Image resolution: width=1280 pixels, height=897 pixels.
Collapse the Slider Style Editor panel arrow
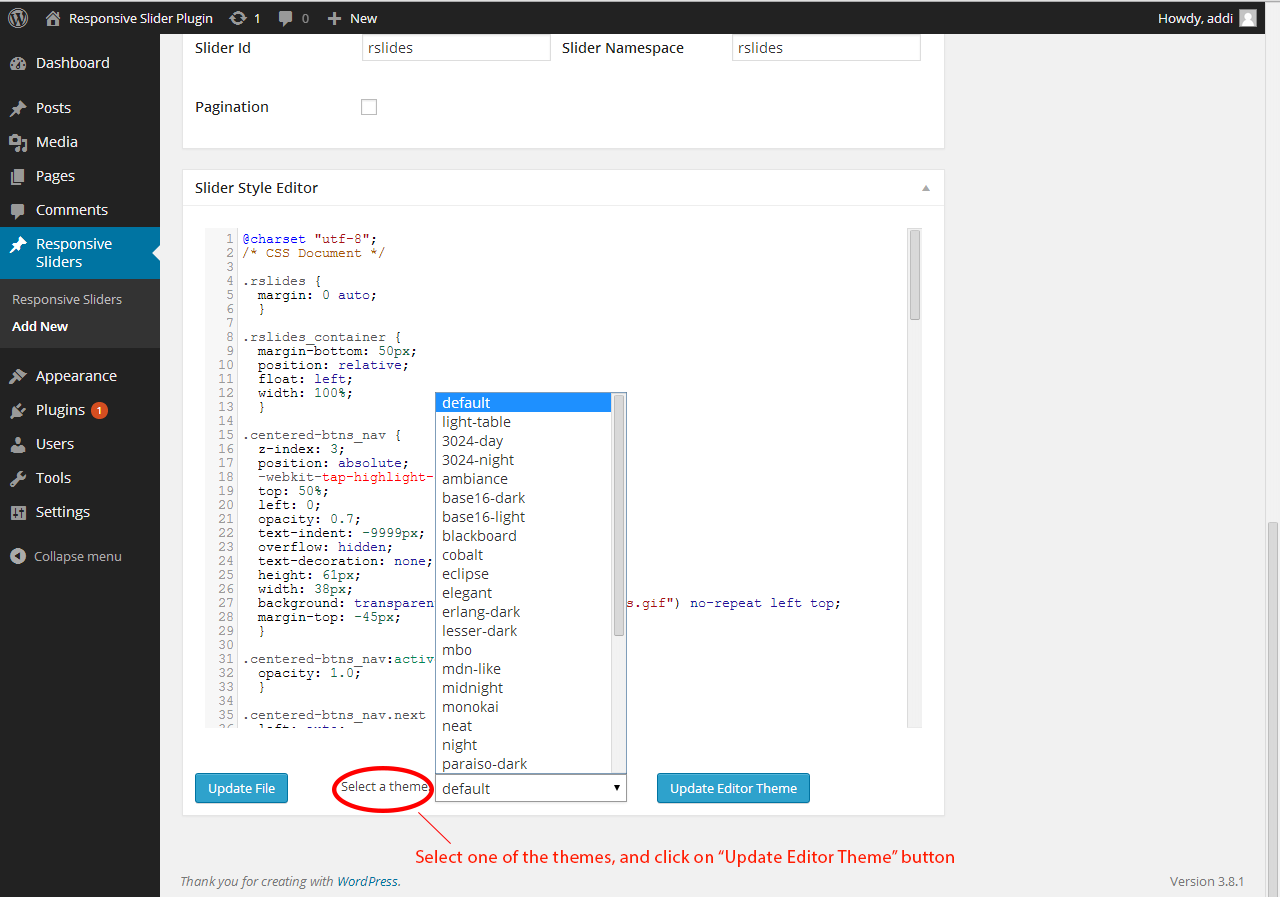tap(926, 188)
